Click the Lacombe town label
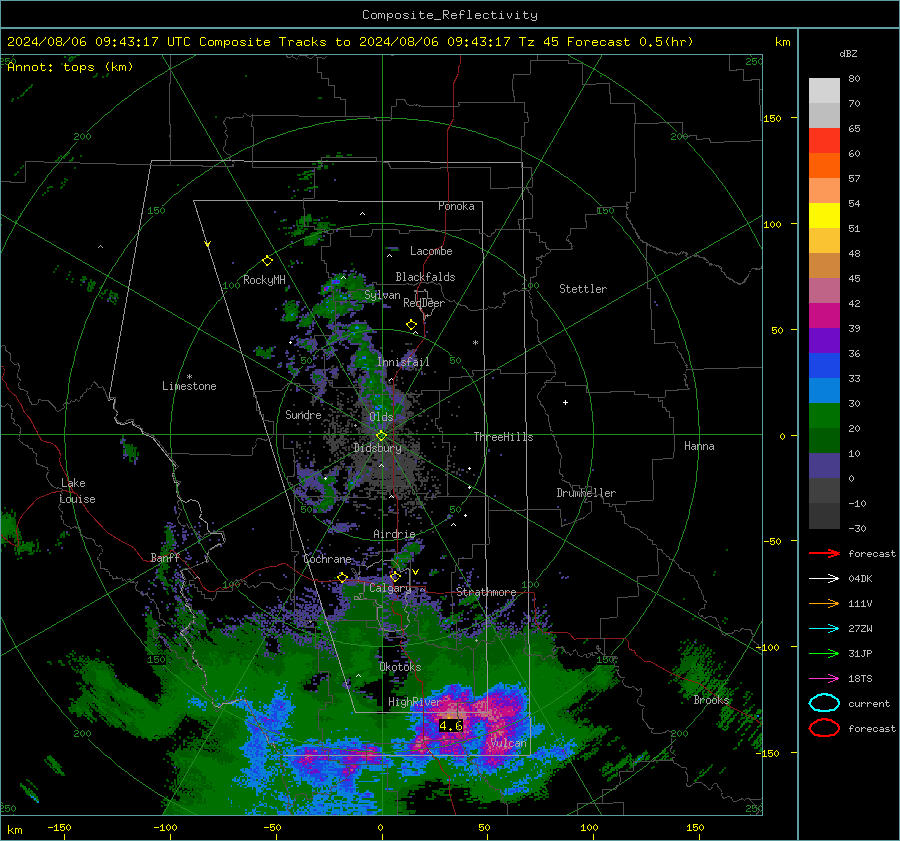Viewport: 900px width, 841px height. click(431, 251)
